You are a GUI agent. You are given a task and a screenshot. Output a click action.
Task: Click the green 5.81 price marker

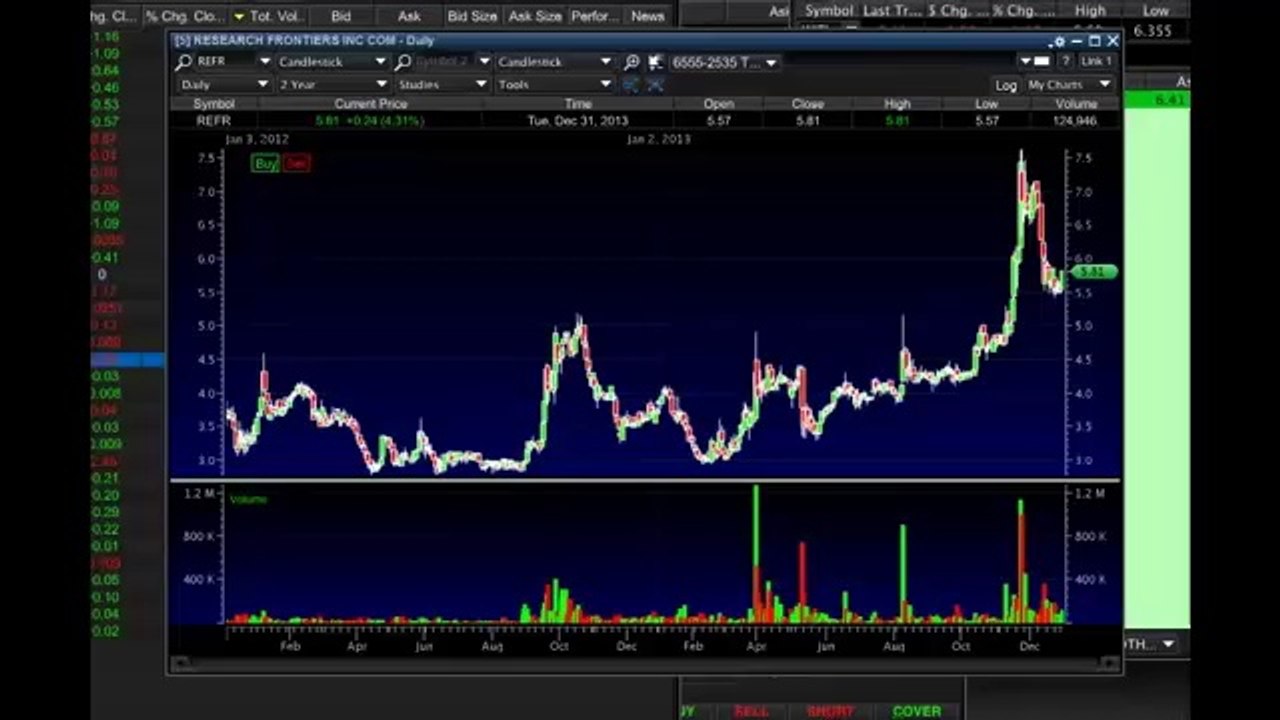(1093, 271)
